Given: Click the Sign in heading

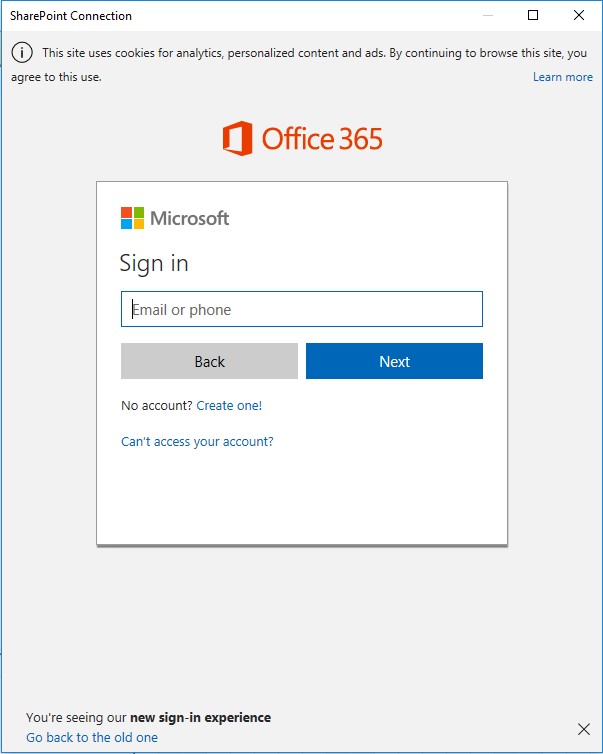Looking at the screenshot, I should (154, 263).
